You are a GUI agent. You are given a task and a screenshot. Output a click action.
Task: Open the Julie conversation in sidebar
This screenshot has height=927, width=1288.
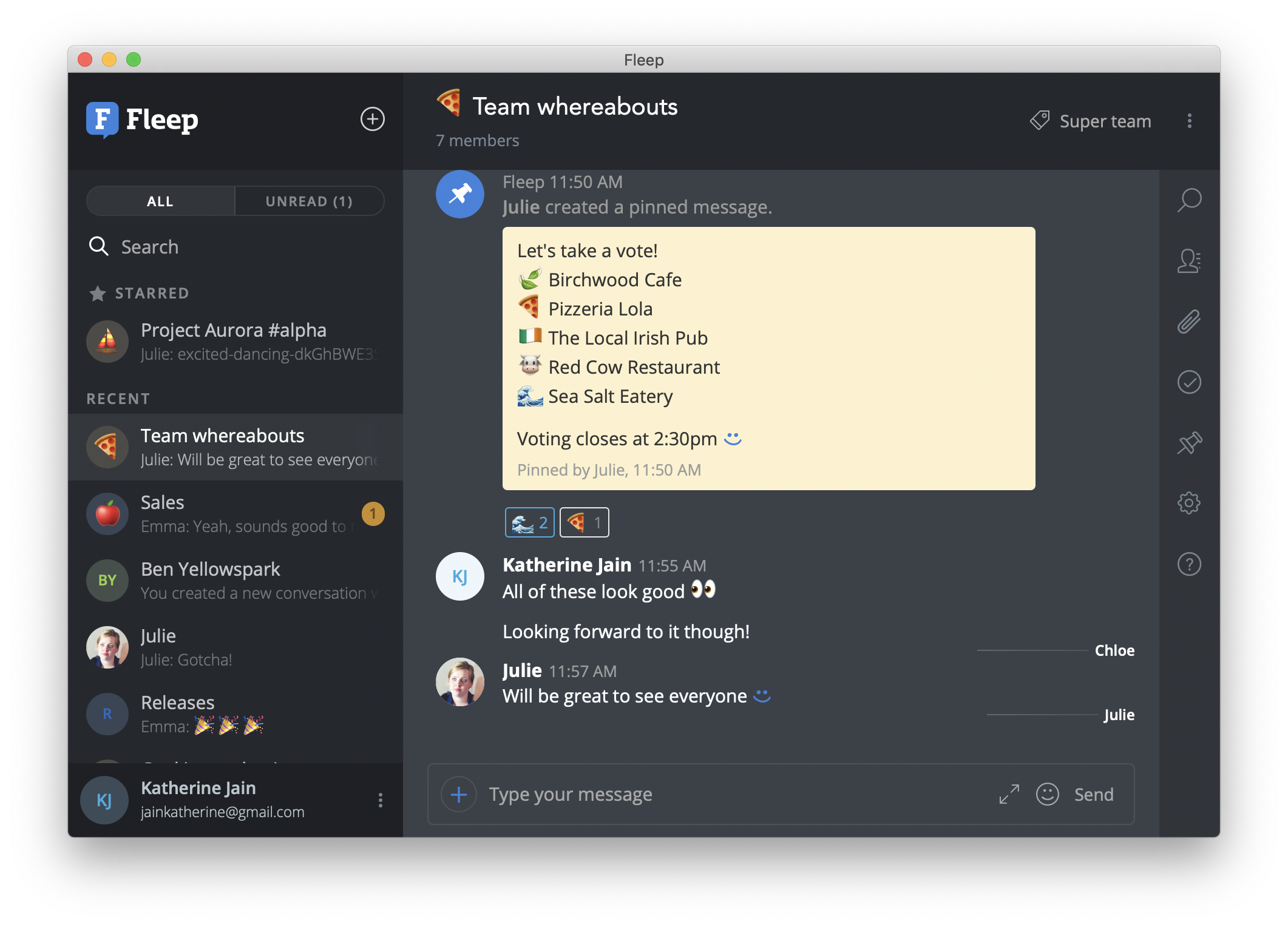(236, 647)
